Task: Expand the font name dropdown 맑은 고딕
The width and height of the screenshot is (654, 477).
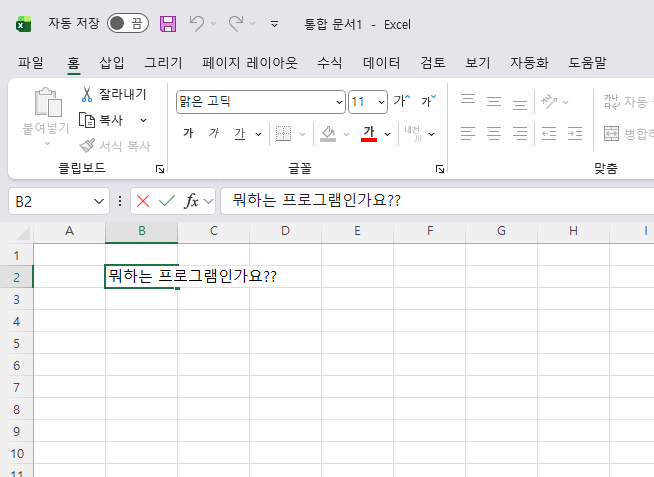Action: coord(339,101)
